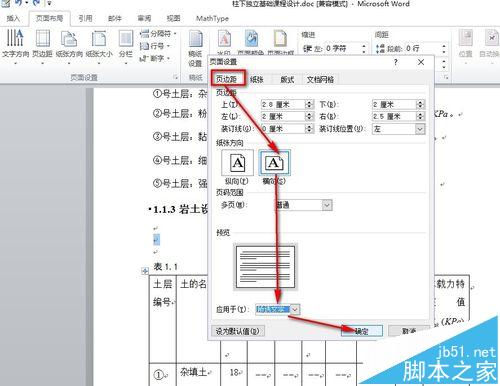Select the 横向 landscape orientation icon
500x386 pixels.
[275, 163]
